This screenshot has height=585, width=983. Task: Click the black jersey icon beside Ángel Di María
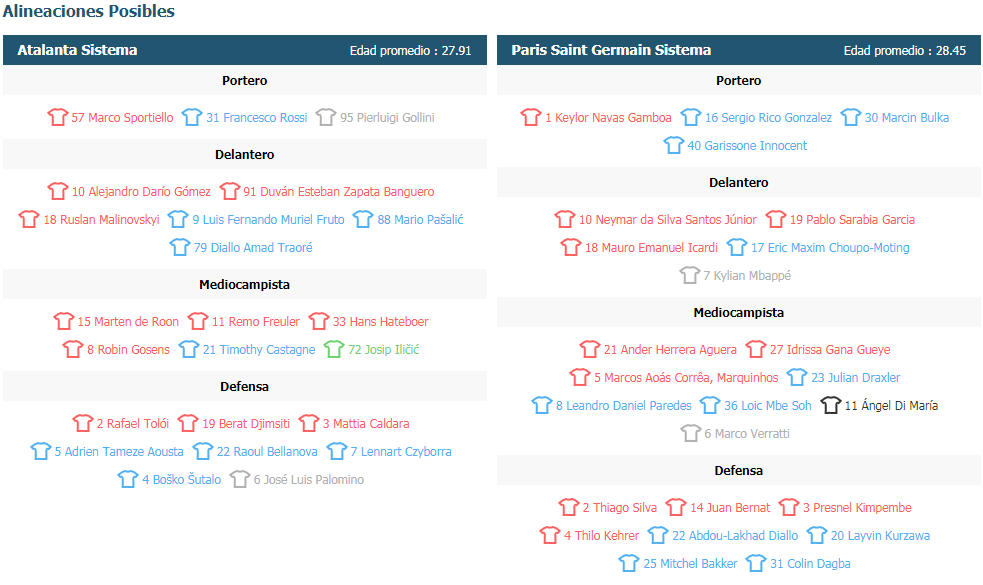[x=831, y=405]
